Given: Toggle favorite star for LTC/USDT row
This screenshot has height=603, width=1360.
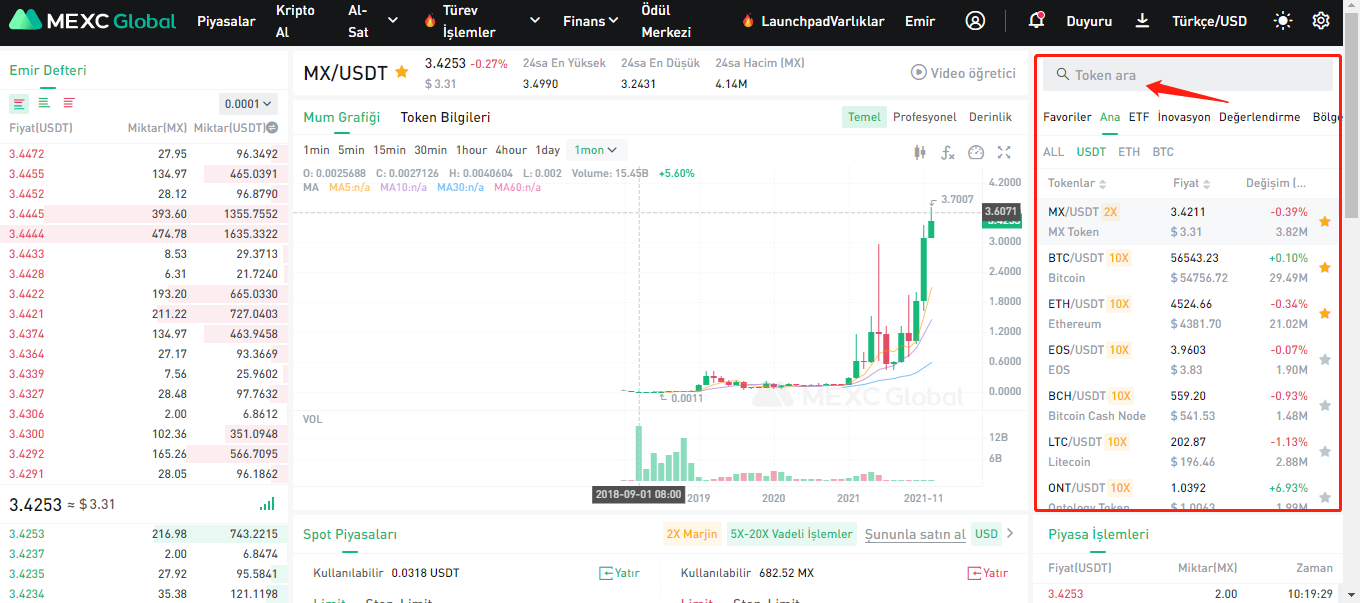Looking at the screenshot, I should click(x=1325, y=451).
